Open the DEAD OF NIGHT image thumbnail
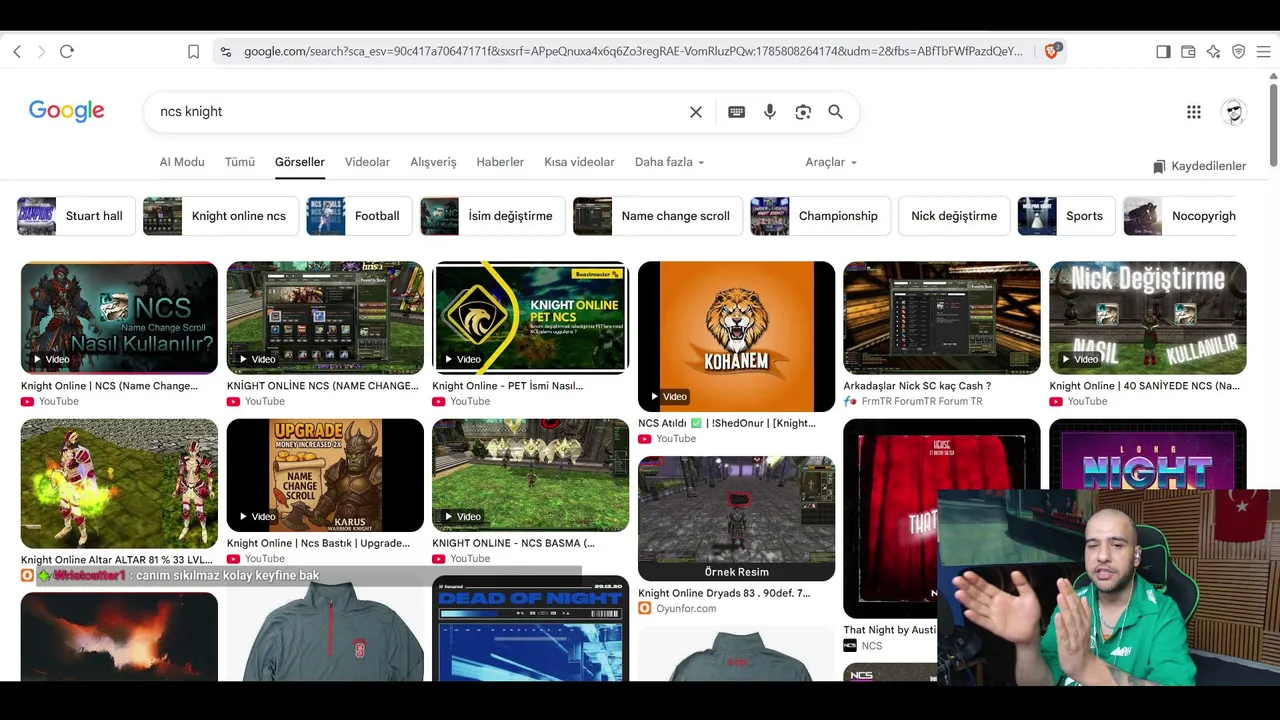This screenshot has height=720, width=1280. point(531,629)
